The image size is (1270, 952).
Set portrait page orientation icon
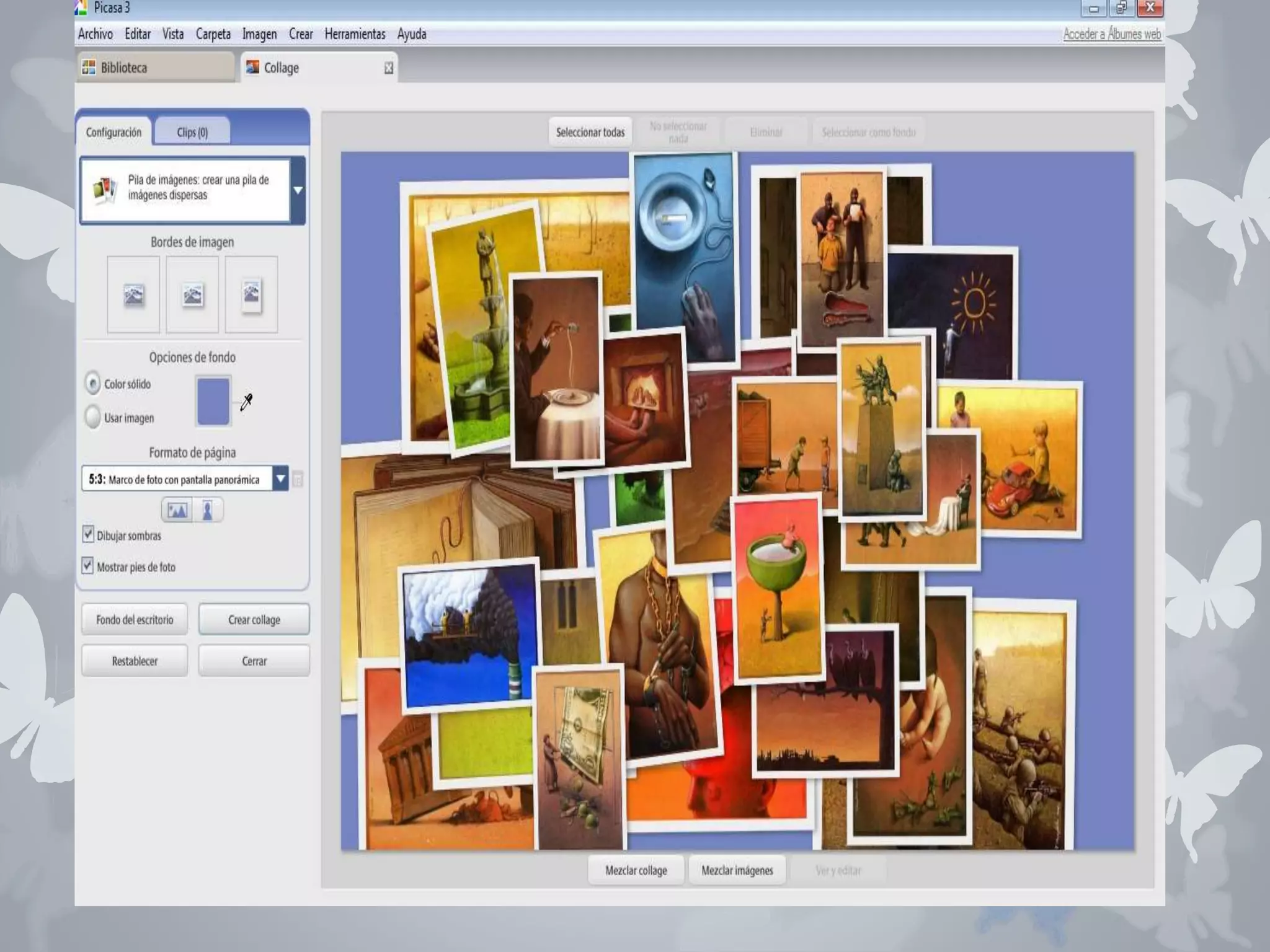(207, 510)
